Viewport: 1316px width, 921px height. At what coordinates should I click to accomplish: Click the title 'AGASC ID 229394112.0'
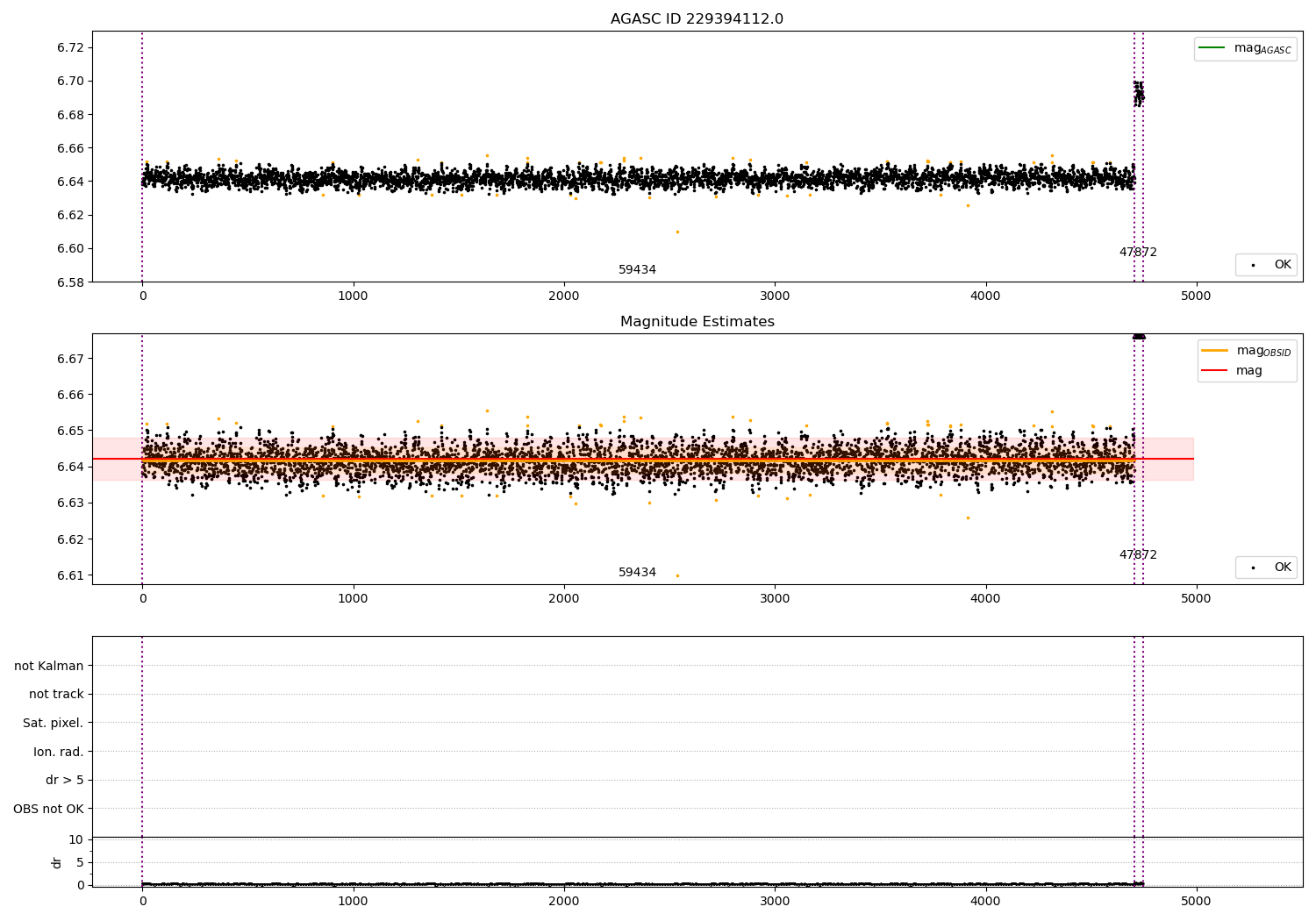click(x=697, y=19)
